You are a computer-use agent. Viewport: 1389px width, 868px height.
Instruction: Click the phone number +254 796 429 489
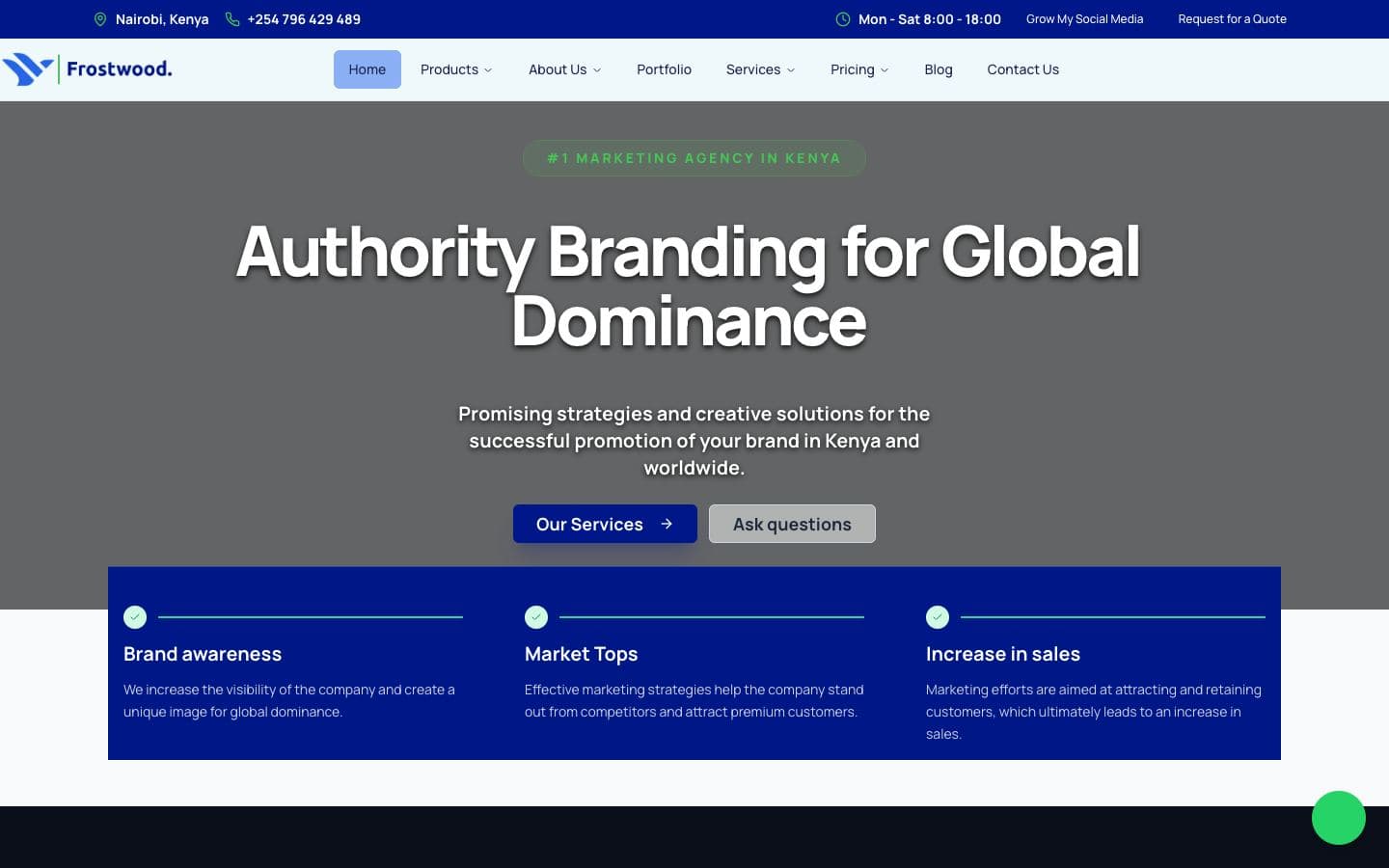click(x=304, y=19)
